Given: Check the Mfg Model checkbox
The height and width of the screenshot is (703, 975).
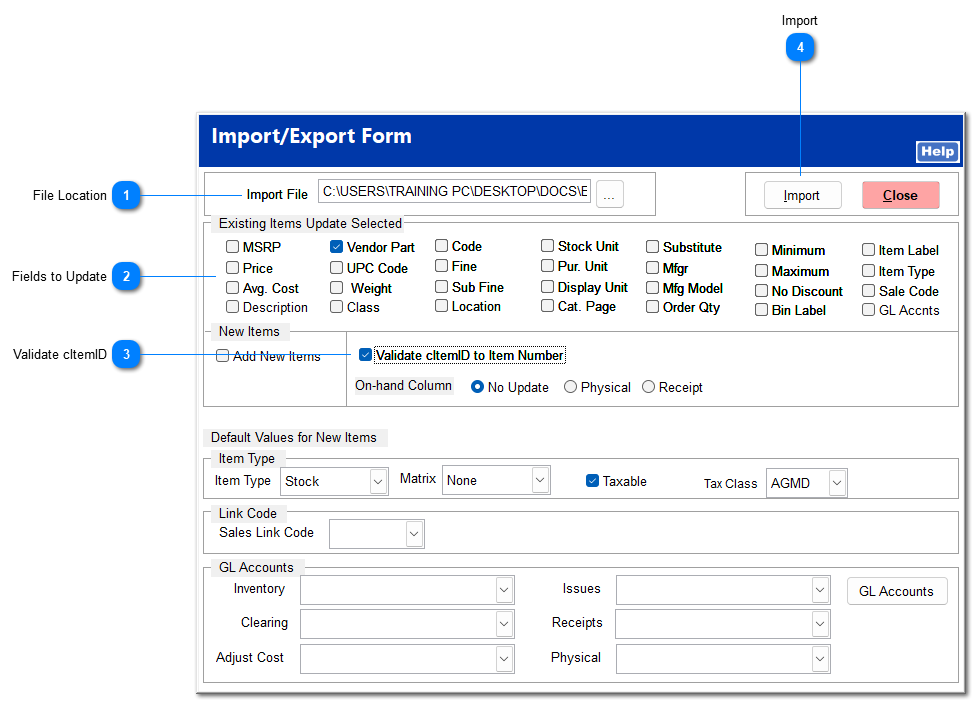Looking at the screenshot, I should tap(652, 288).
